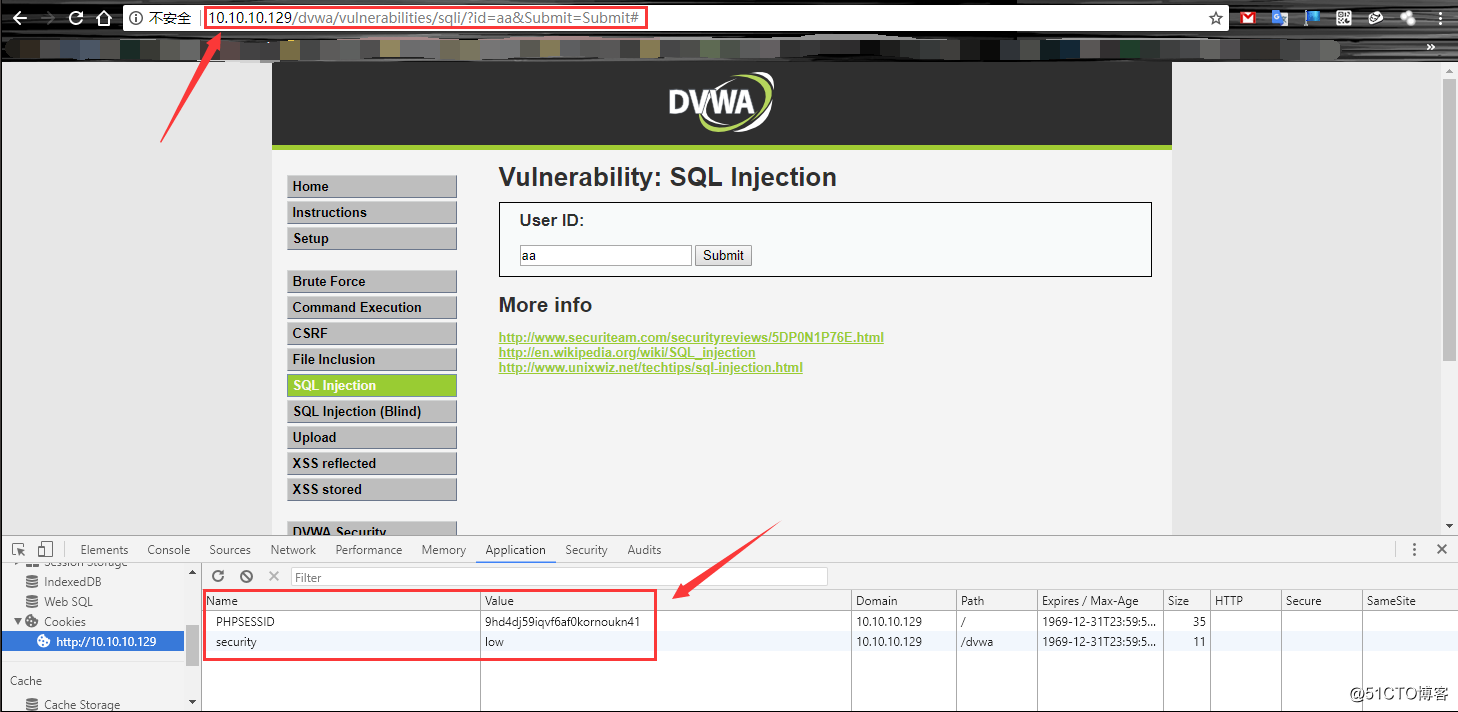This screenshot has height=712, width=1458.
Task: Click the Submit button
Action: pyautogui.click(x=723, y=255)
